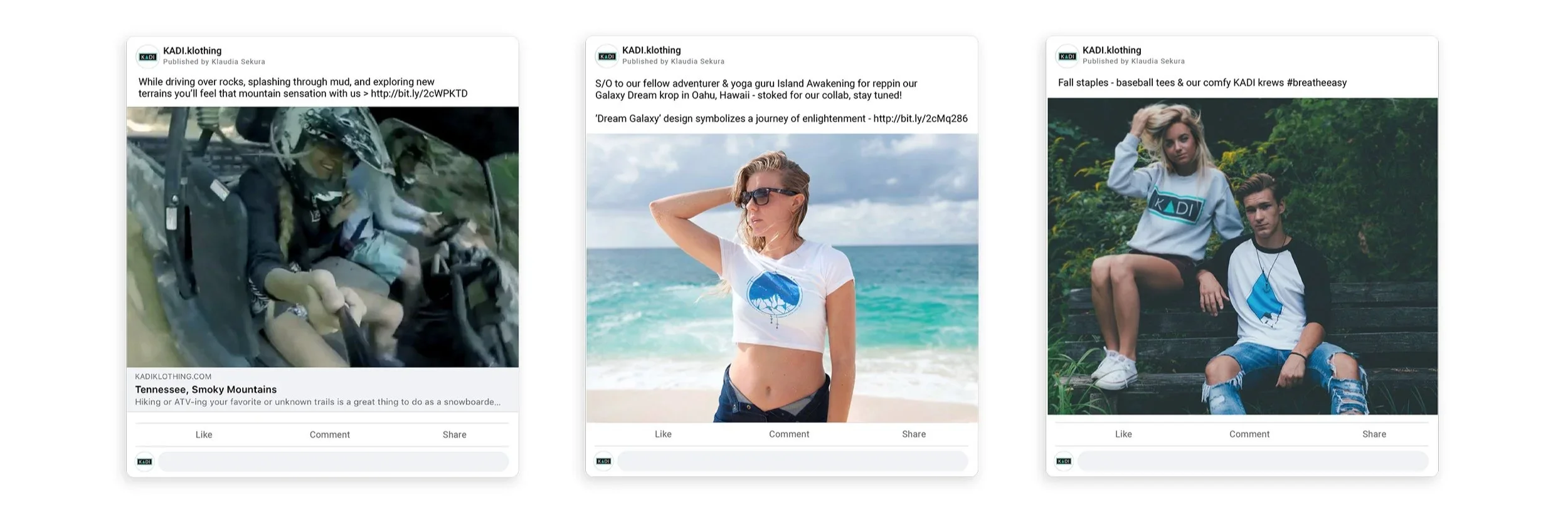Open the couple on bench photo
The image size is (1568, 527).
pyautogui.click(x=1242, y=256)
